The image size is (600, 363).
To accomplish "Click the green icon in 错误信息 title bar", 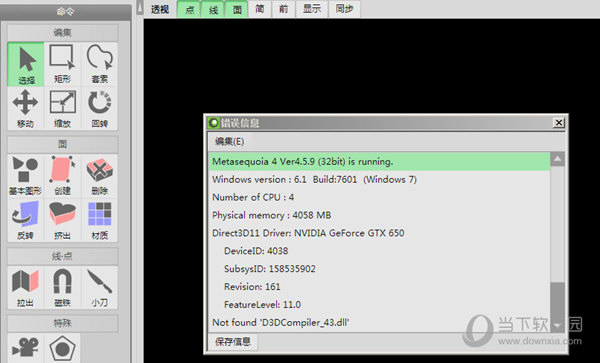I will [214, 123].
